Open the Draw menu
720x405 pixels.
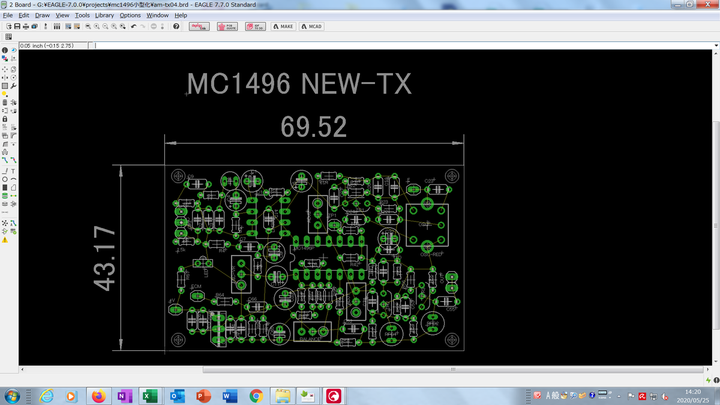pos(42,15)
